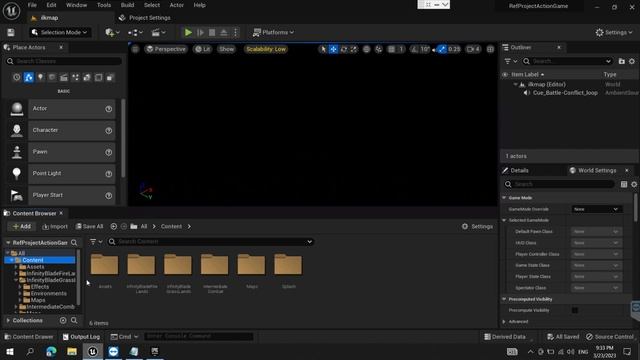This screenshot has height=360, width=640.
Task: Select the Recently Placed category icon
Action: click(16, 77)
